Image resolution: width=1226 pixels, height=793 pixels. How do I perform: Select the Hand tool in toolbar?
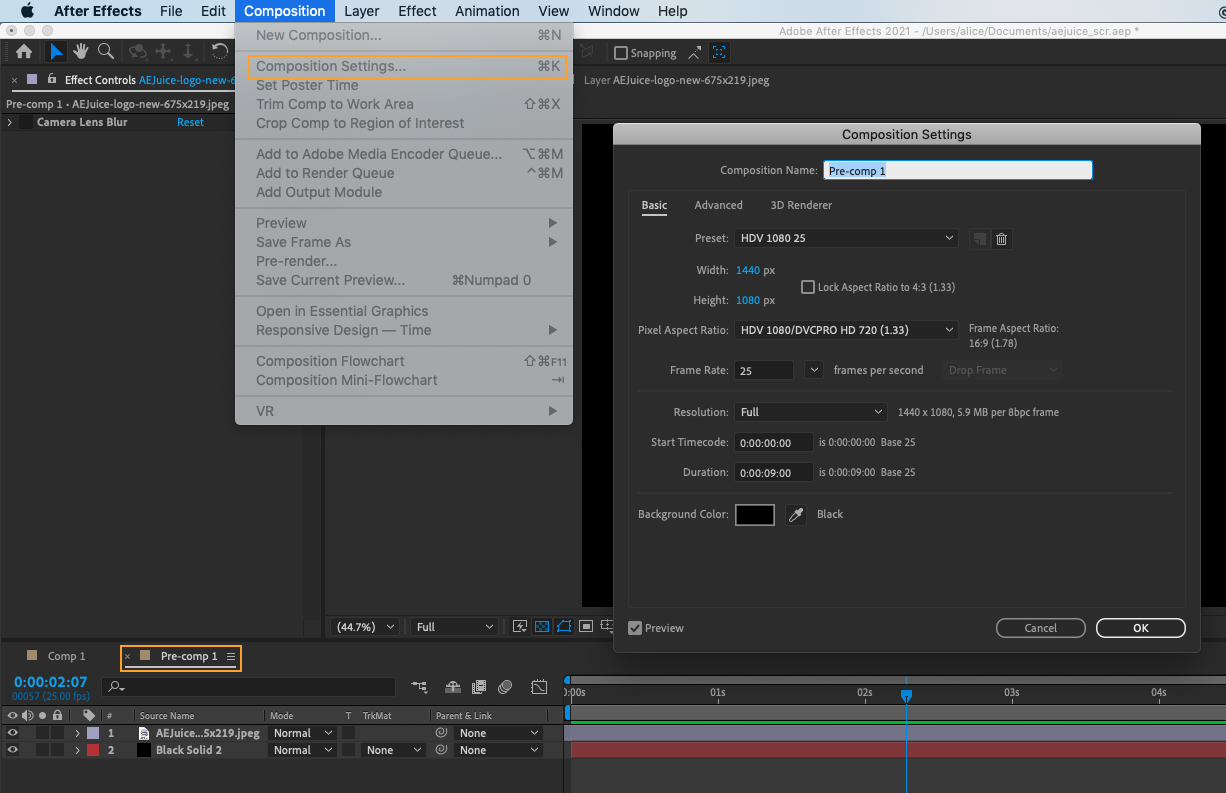pyautogui.click(x=81, y=52)
